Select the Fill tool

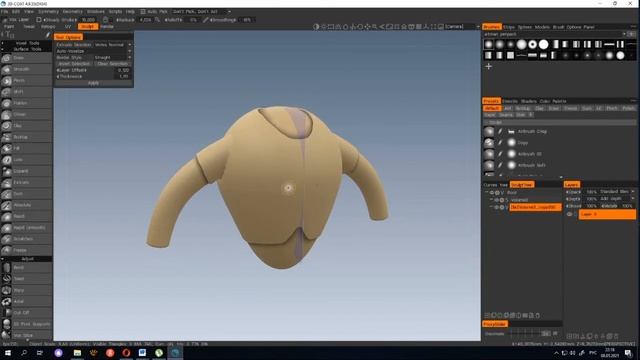point(27,148)
